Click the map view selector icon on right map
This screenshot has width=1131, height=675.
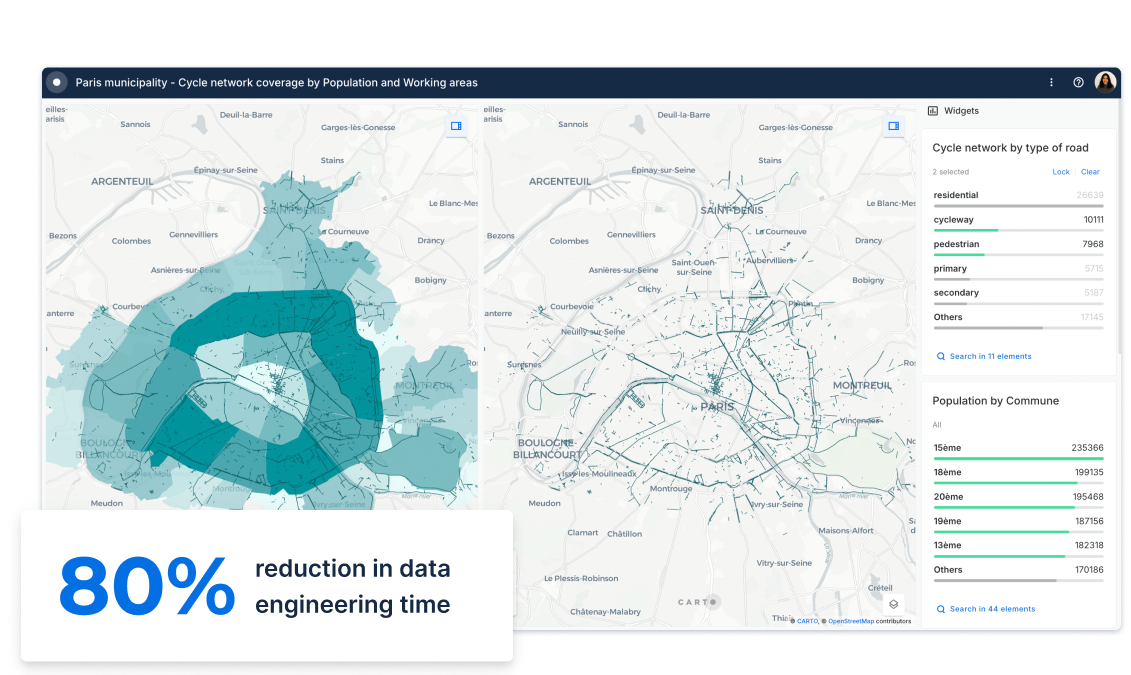(x=892, y=126)
